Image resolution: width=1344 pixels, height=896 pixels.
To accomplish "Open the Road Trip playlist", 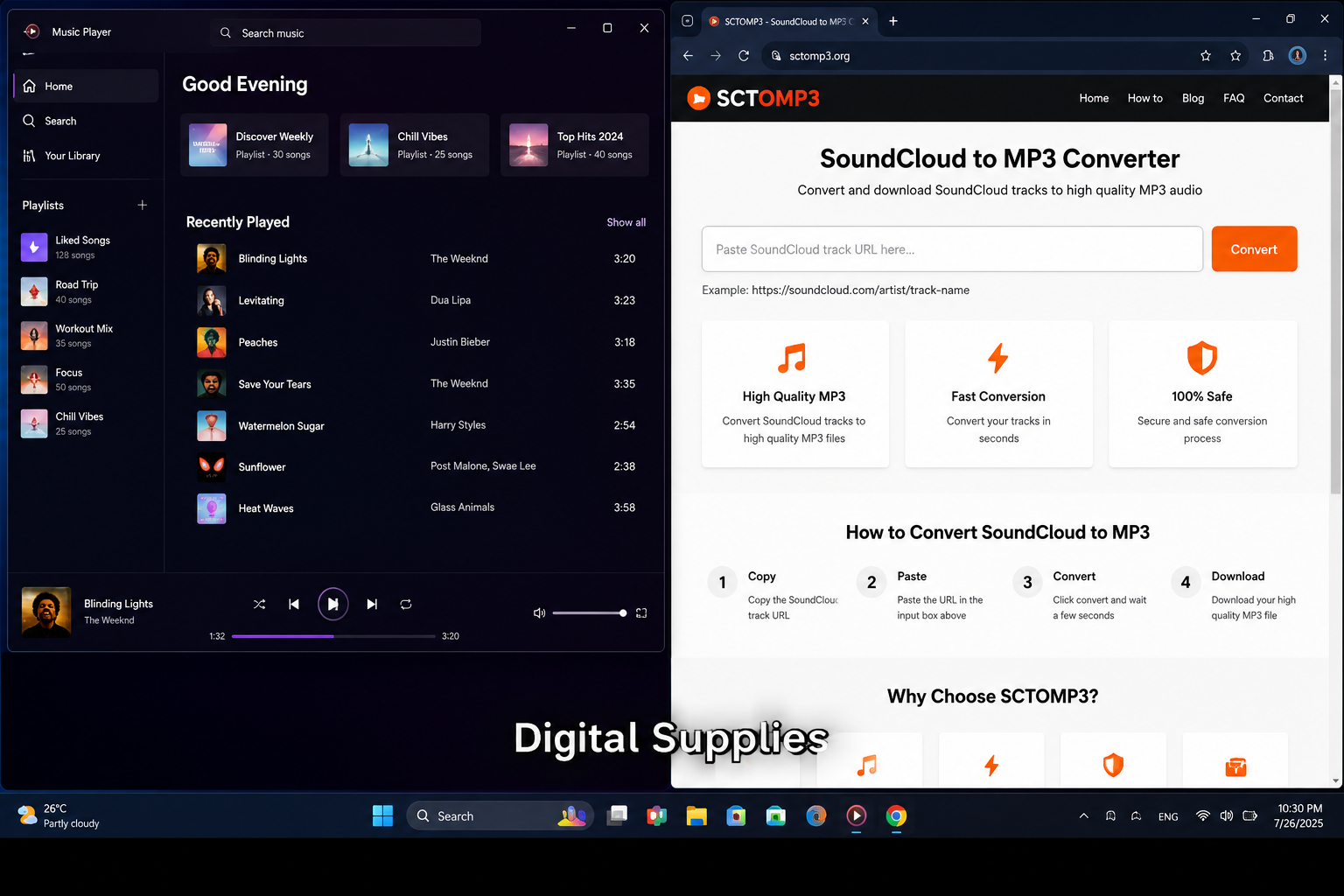I will (86, 291).
